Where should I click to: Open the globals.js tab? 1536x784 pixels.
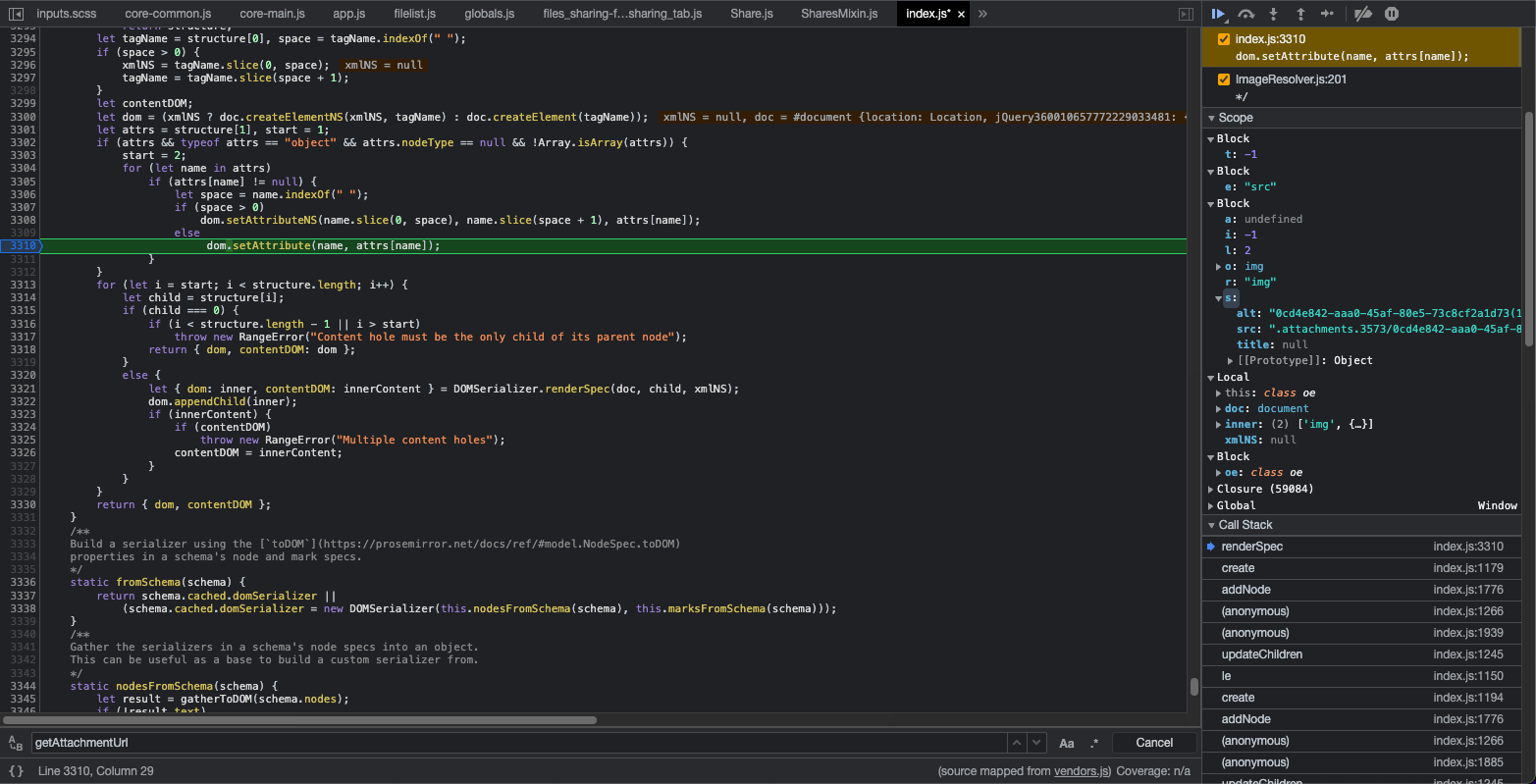click(489, 14)
